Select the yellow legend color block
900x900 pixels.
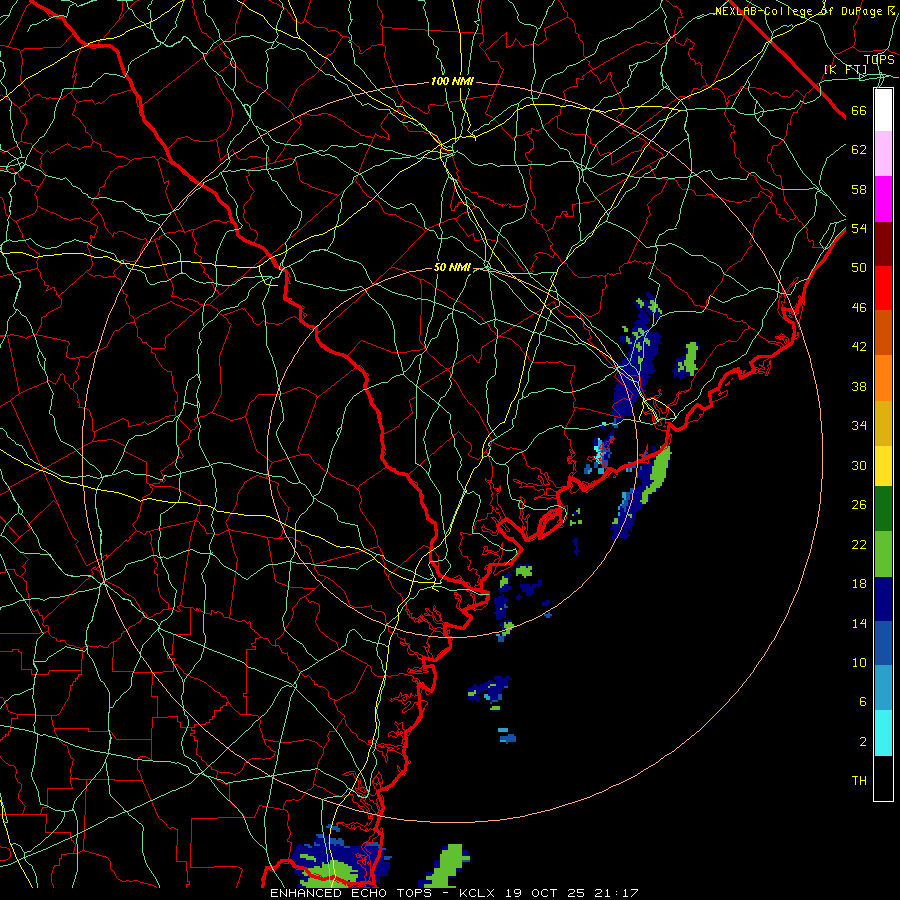pos(883,466)
